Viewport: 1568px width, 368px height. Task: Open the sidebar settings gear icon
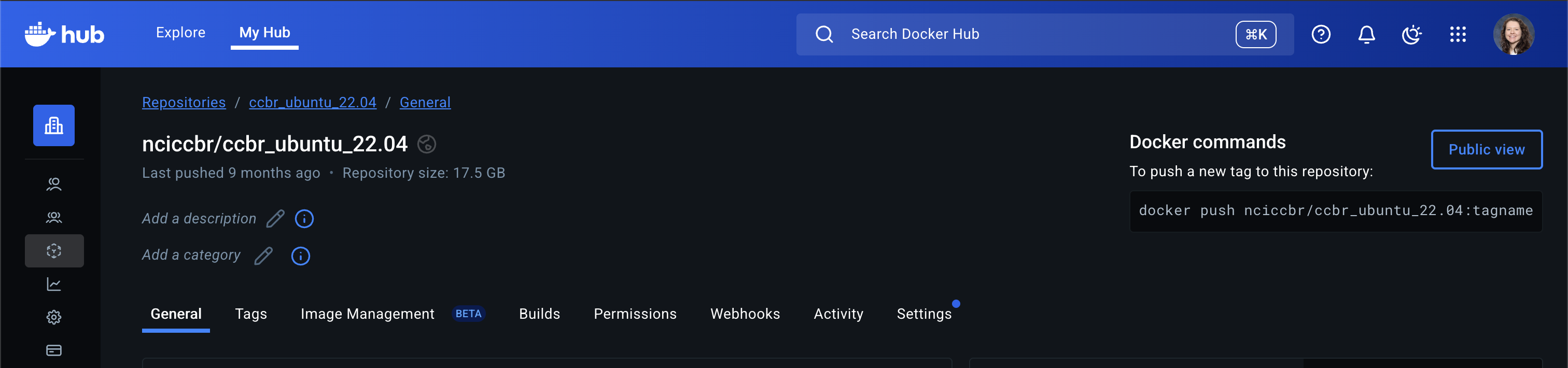(53, 317)
